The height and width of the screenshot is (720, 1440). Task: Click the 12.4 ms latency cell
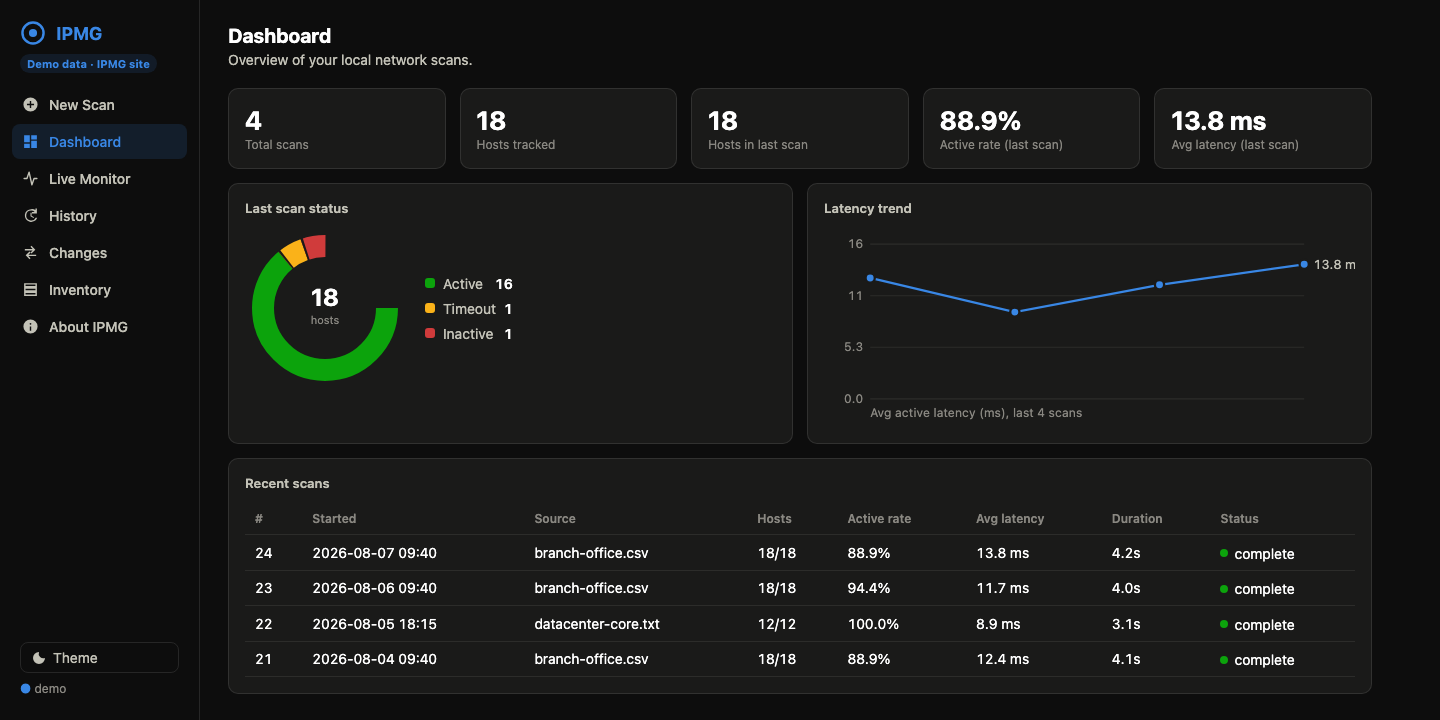(1002, 659)
